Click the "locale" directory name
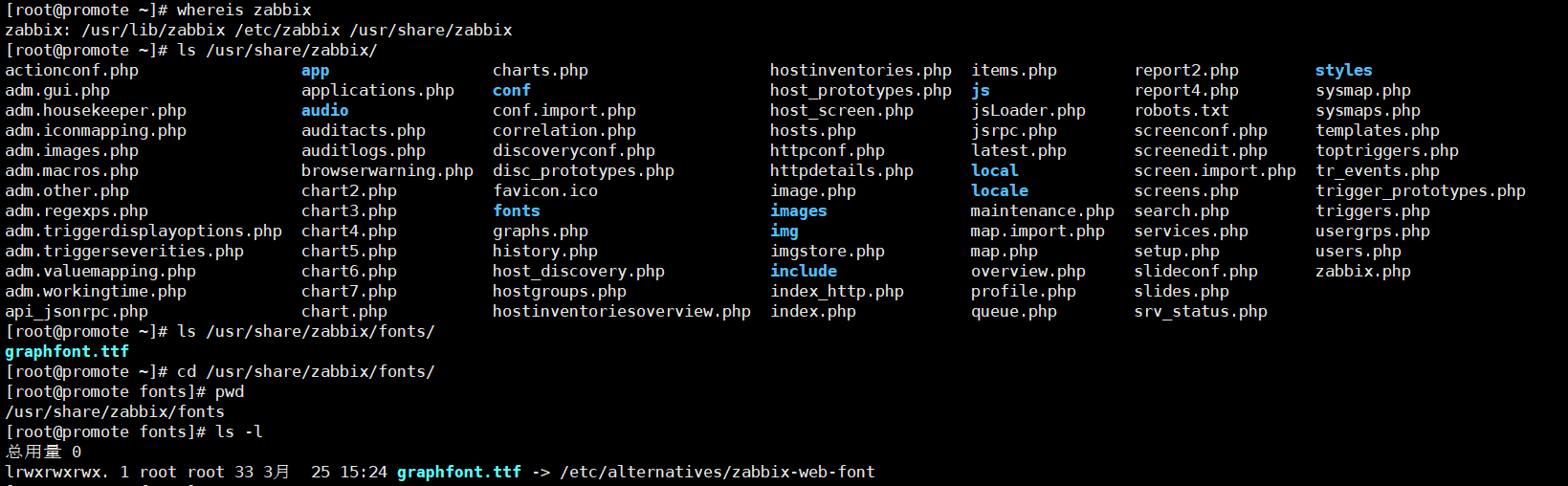 (999, 191)
